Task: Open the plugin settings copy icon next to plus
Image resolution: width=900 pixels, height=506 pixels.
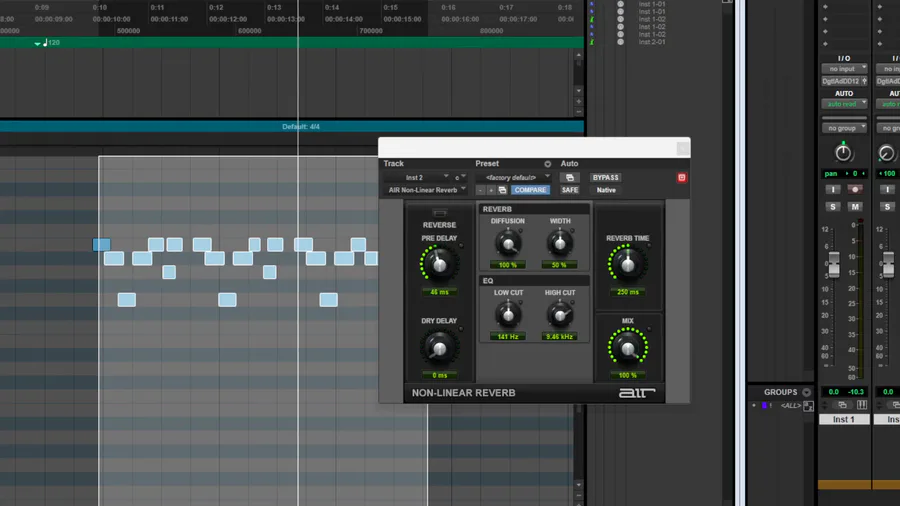Action: (502, 190)
